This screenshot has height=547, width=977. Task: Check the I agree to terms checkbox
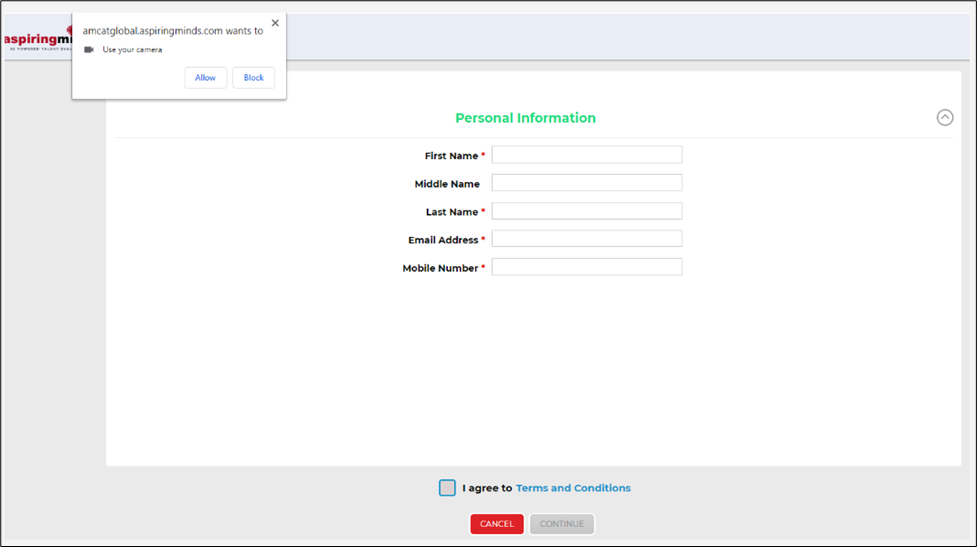tap(447, 488)
